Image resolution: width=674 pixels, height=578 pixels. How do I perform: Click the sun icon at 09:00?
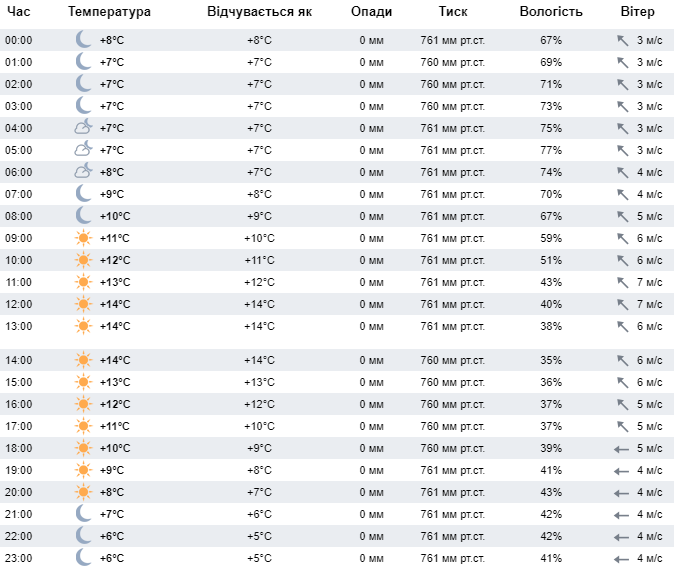[83, 238]
